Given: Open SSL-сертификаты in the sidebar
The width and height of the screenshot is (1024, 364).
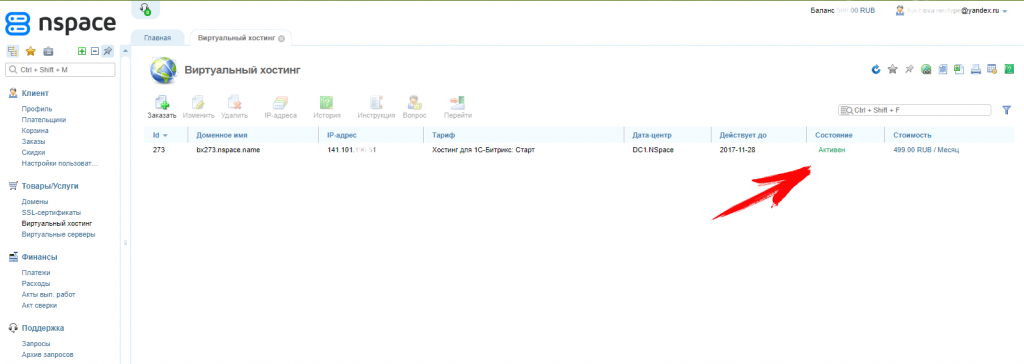Looking at the screenshot, I should (x=51, y=212).
